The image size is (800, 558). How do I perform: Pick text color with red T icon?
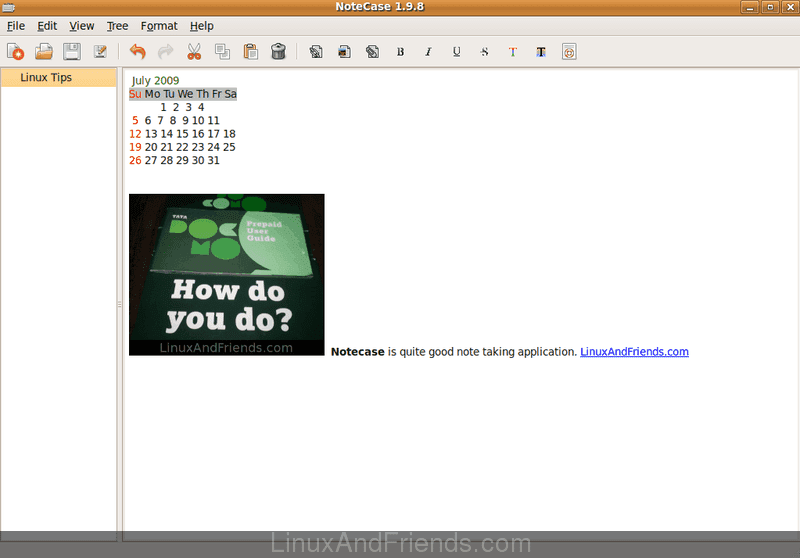point(513,52)
